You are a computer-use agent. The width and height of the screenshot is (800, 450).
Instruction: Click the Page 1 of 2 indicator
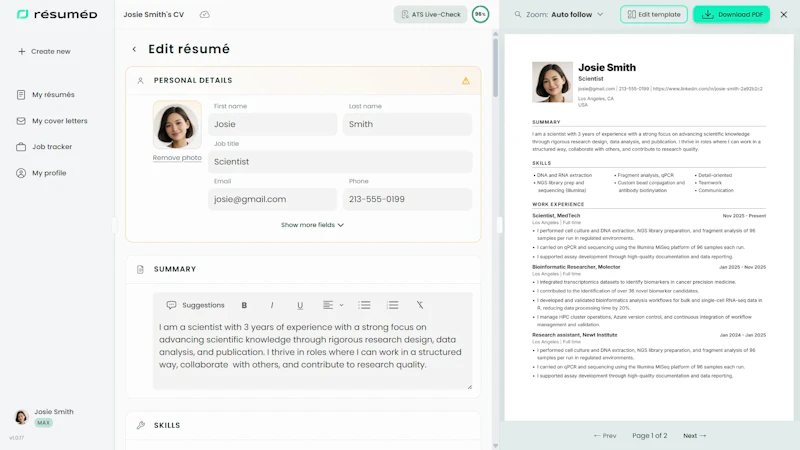tap(649, 436)
